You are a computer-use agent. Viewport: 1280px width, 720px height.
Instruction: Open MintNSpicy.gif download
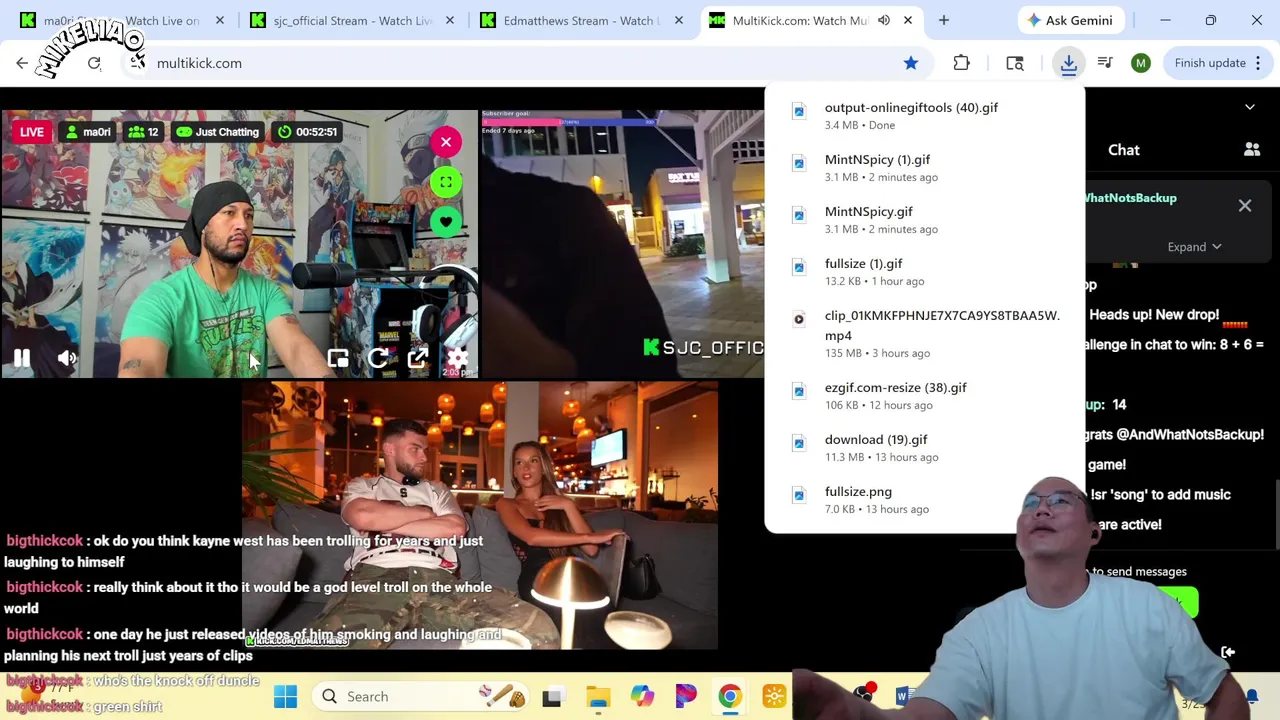924,220
